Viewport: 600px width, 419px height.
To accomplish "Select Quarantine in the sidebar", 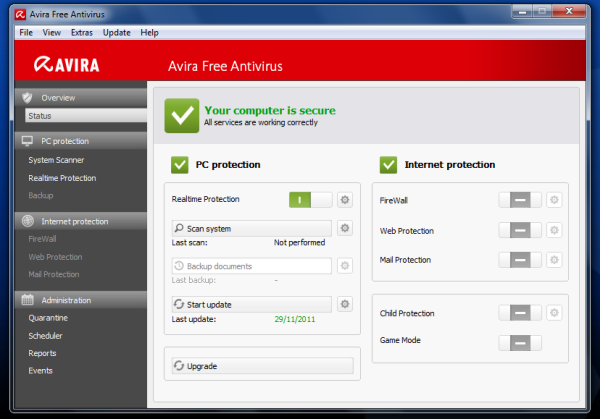I will (x=48, y=319).
